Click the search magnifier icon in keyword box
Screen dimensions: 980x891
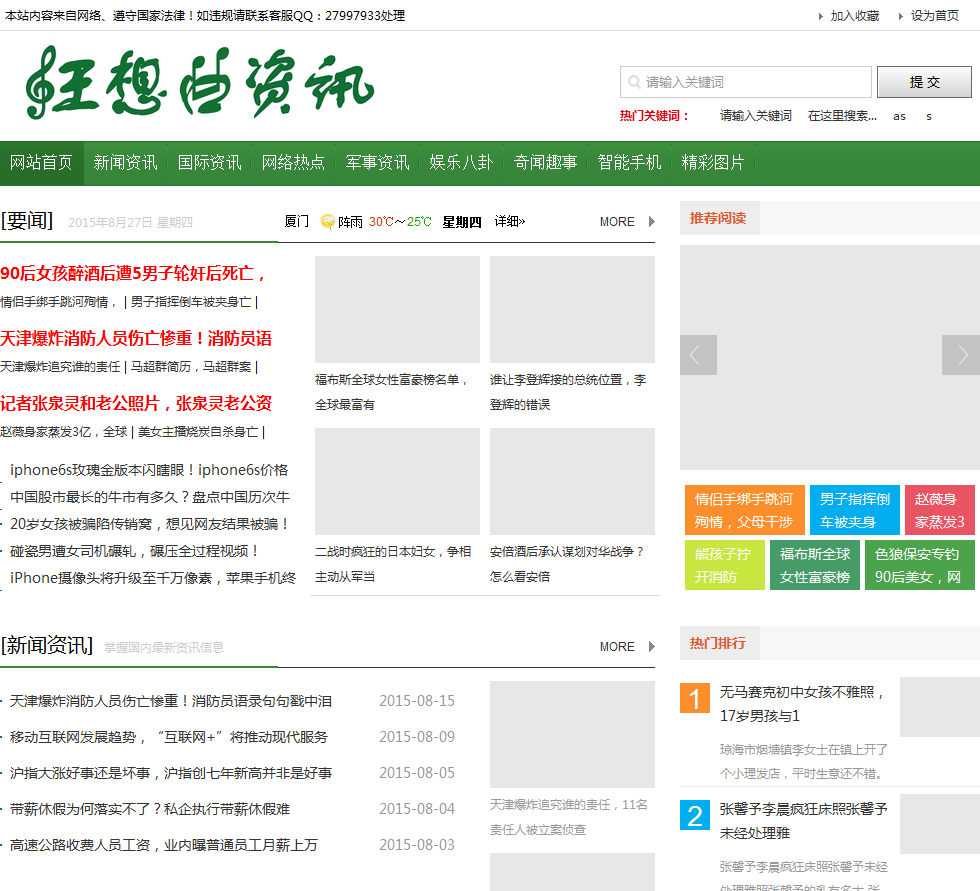click(x=634, y=82)
